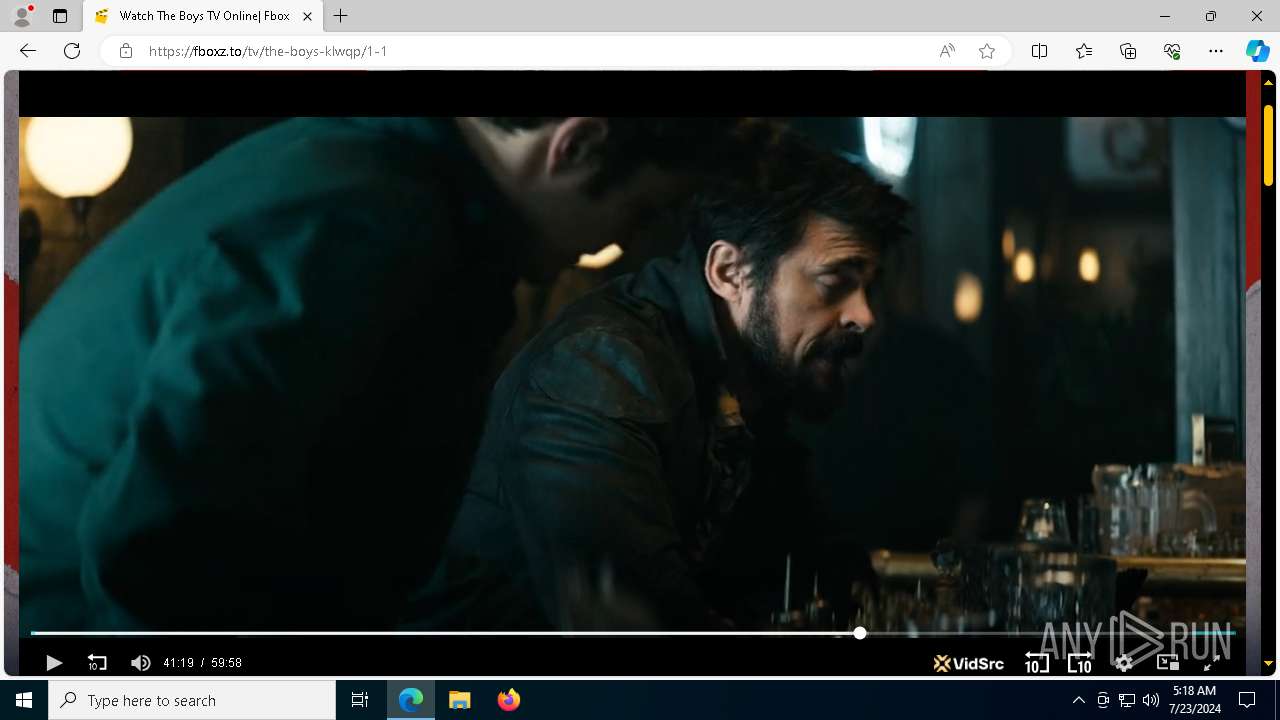Open the taskbar clock and calendar
The height and width of the screenshot is (720, 1280).
tap(1194, 700)
